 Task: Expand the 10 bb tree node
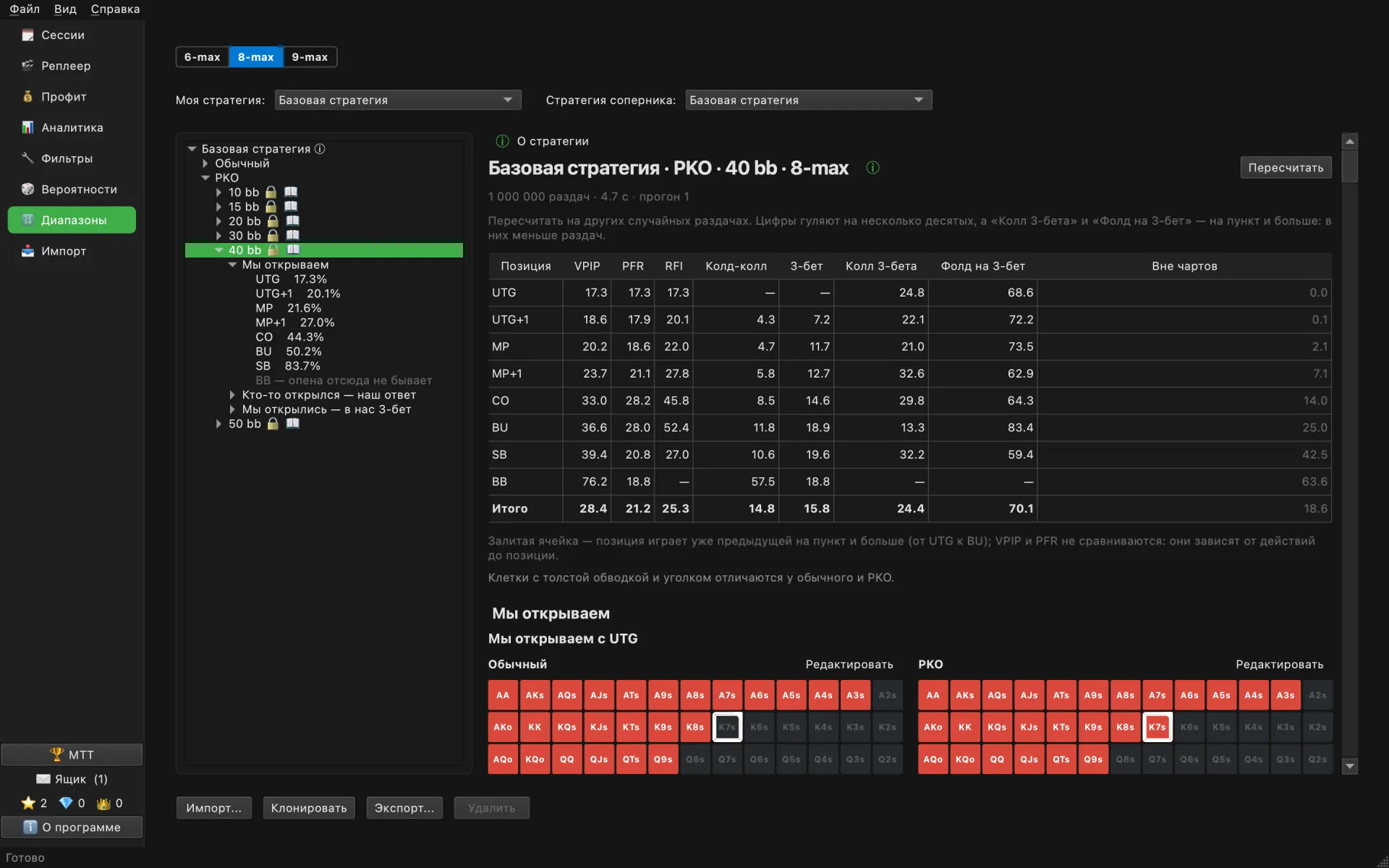[218, 192]
